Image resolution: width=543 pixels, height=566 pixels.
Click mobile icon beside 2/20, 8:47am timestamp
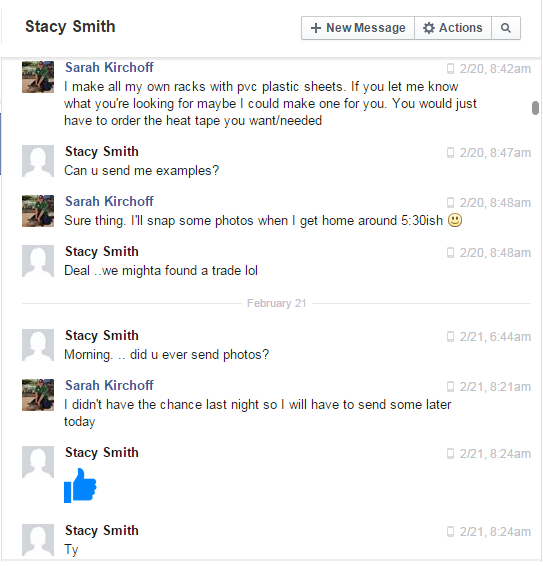[x=450, y=153]
